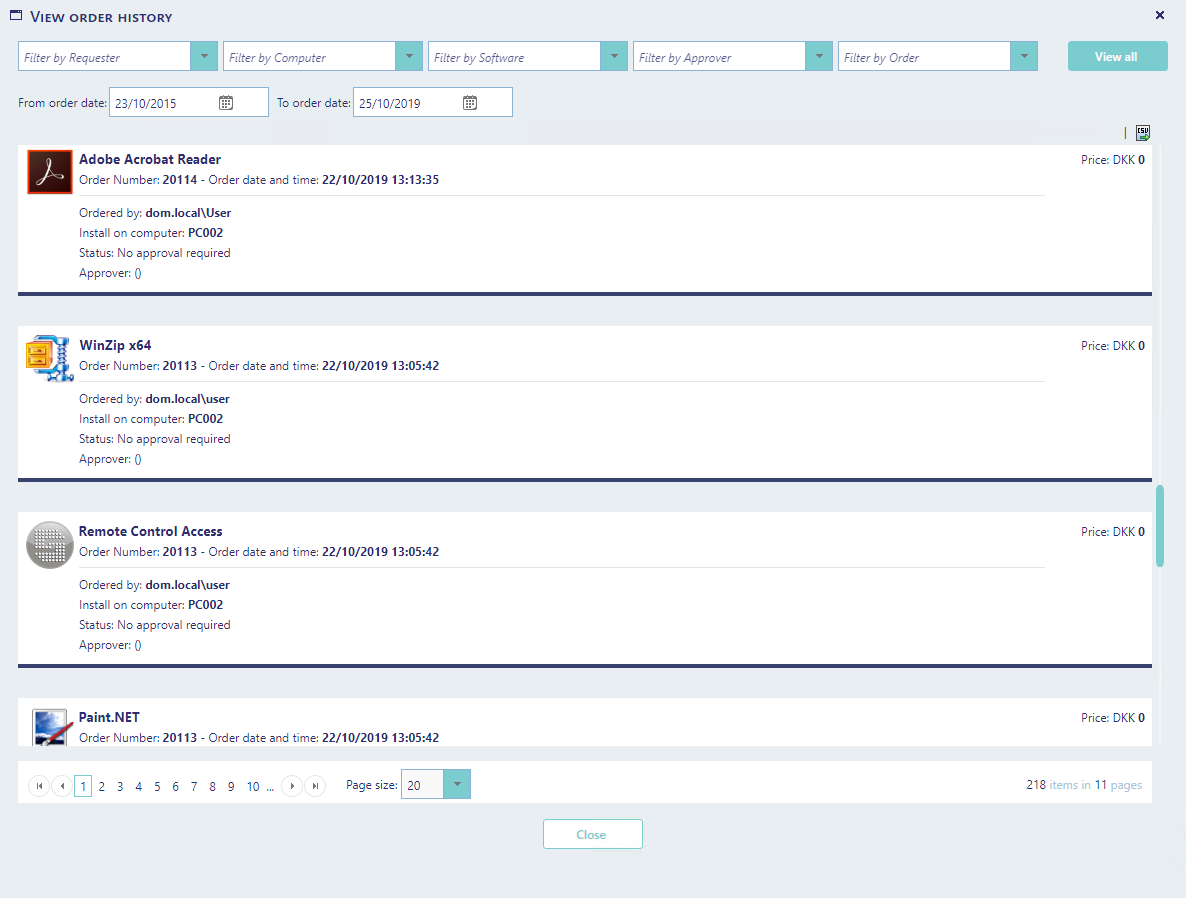Open the Filter by Approver dropdown
The image size is (1186, 898).
click(x=819, y=57)
